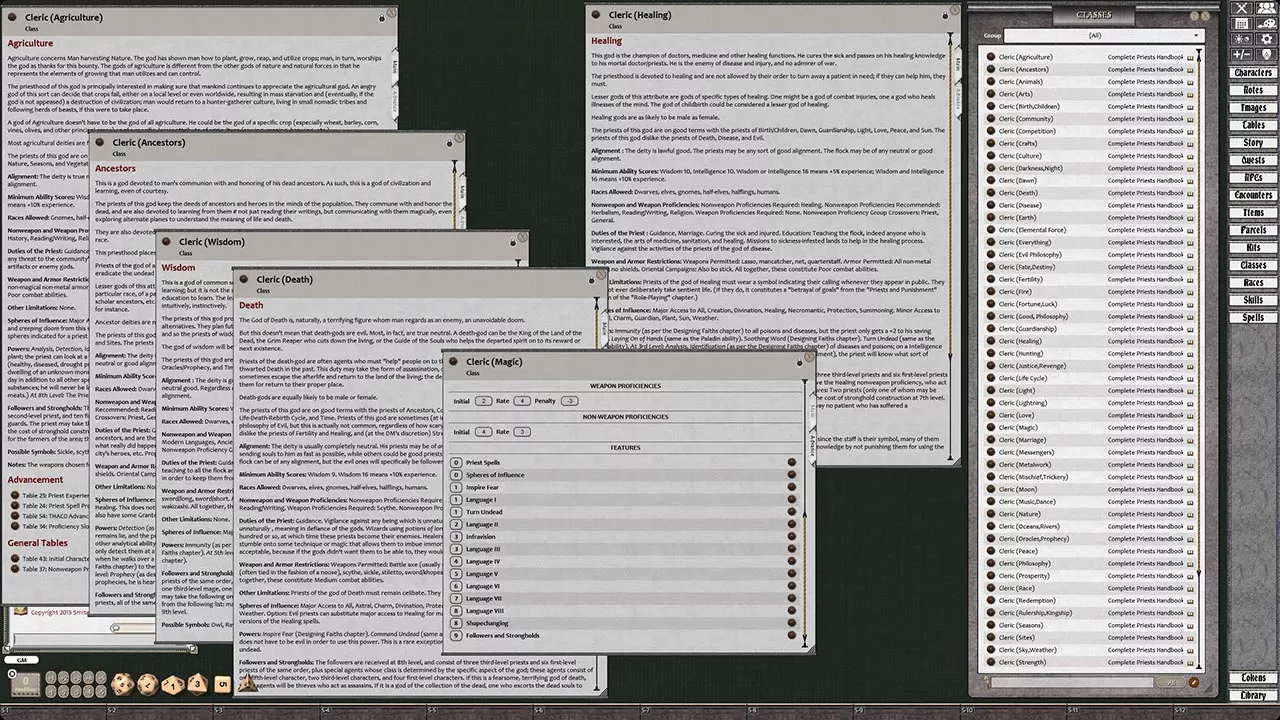Image resolution: width=1280 pixels, height=720 pixels.
Task: Click the help icon in the Classes panel header
Action: (1192, 17)
